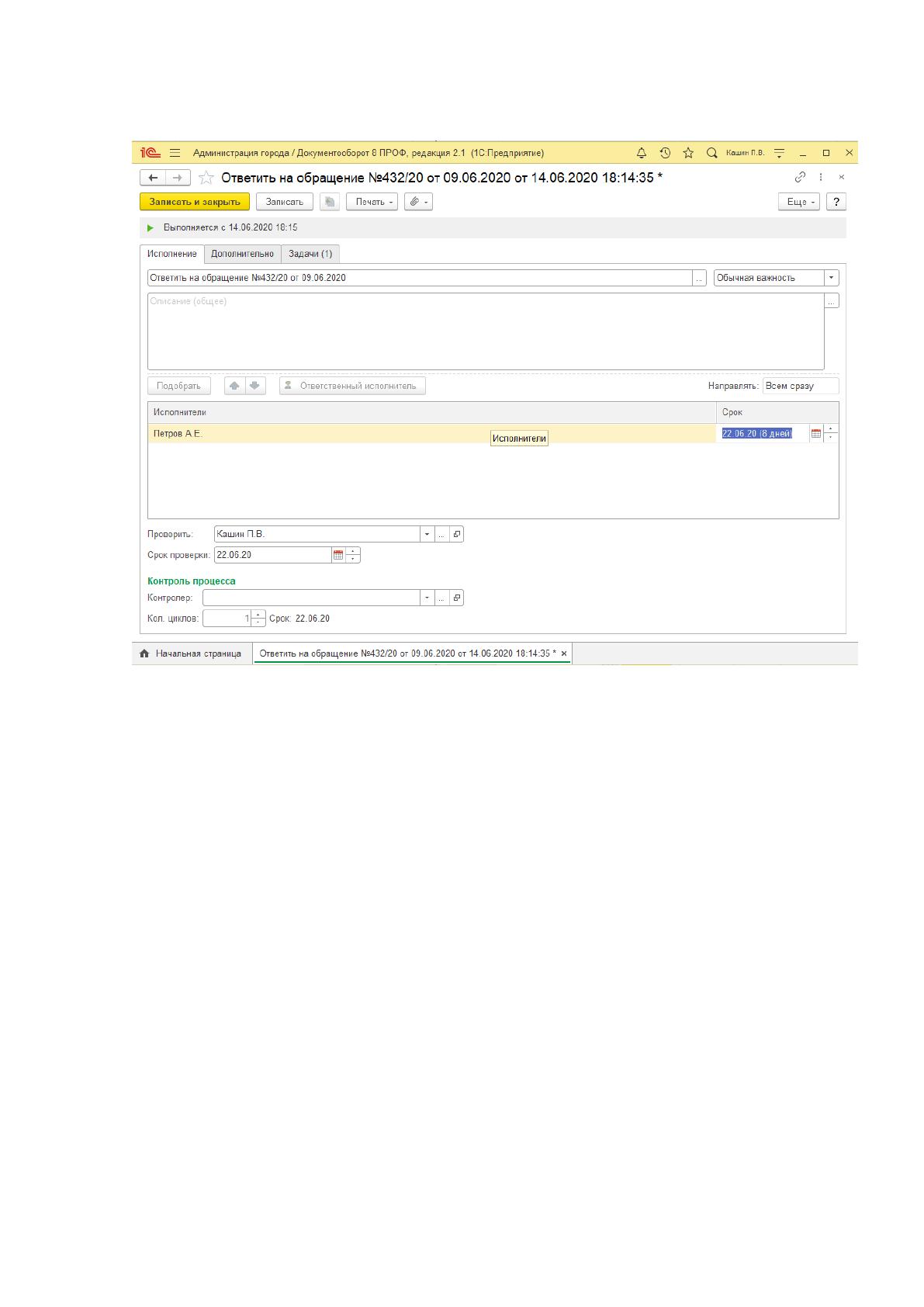The width and height of the screenshot is (924, 1307).
Task: Get link to this document icon
Action: (800, 177)
